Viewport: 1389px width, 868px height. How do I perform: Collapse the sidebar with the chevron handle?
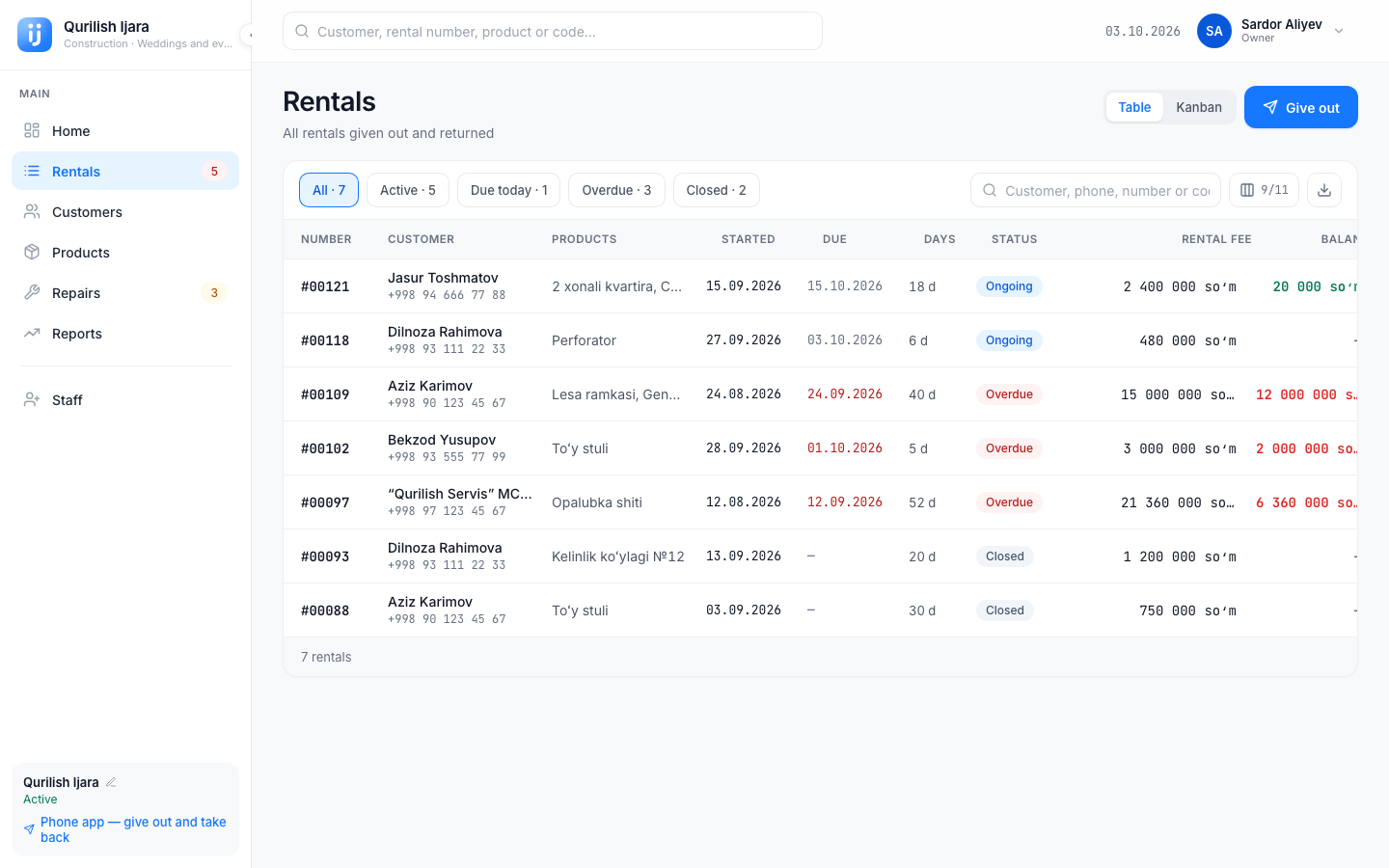pyautogui.click(x=248, y=35)
